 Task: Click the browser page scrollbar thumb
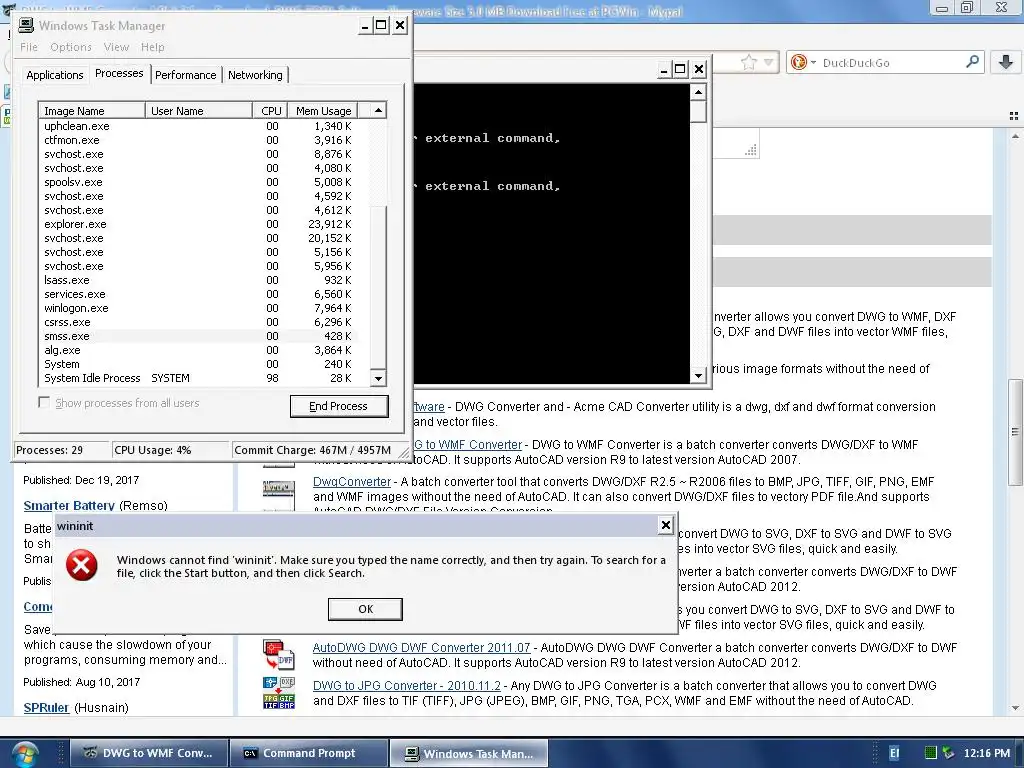point(1016,432)
